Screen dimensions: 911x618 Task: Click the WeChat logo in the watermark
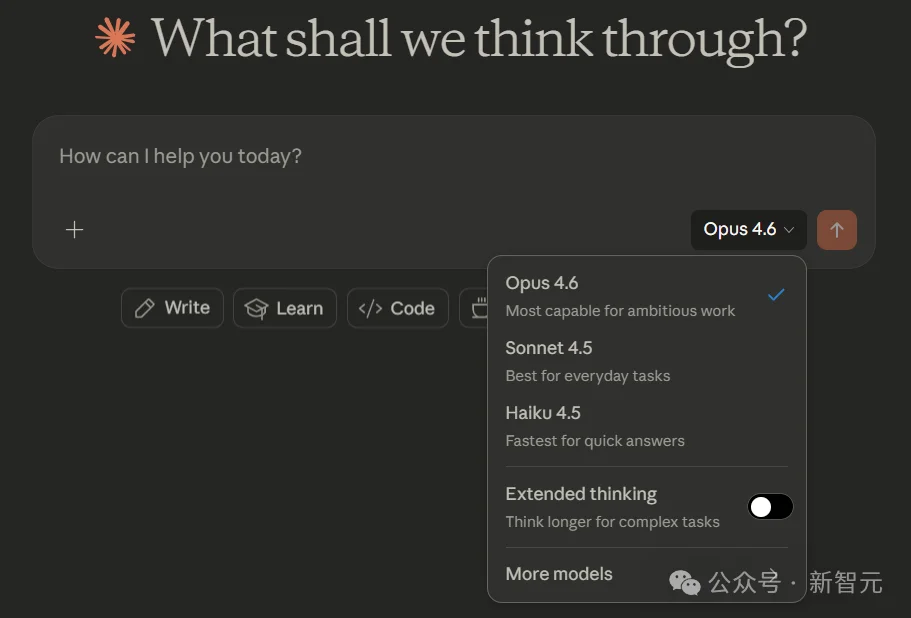tap(685, 582)
